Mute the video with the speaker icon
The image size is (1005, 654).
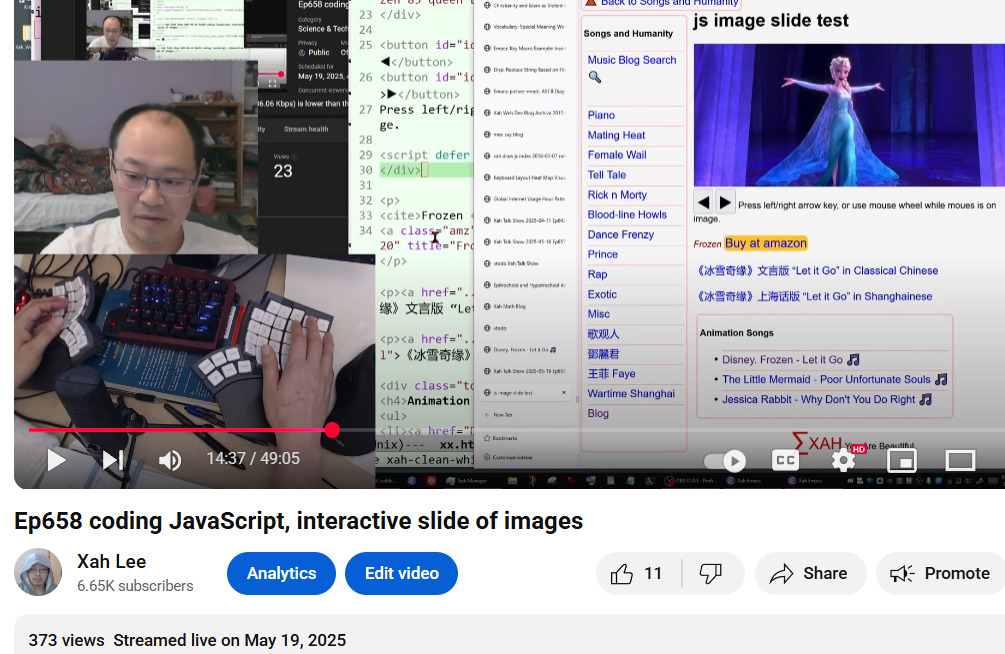[x=170, y=460]
